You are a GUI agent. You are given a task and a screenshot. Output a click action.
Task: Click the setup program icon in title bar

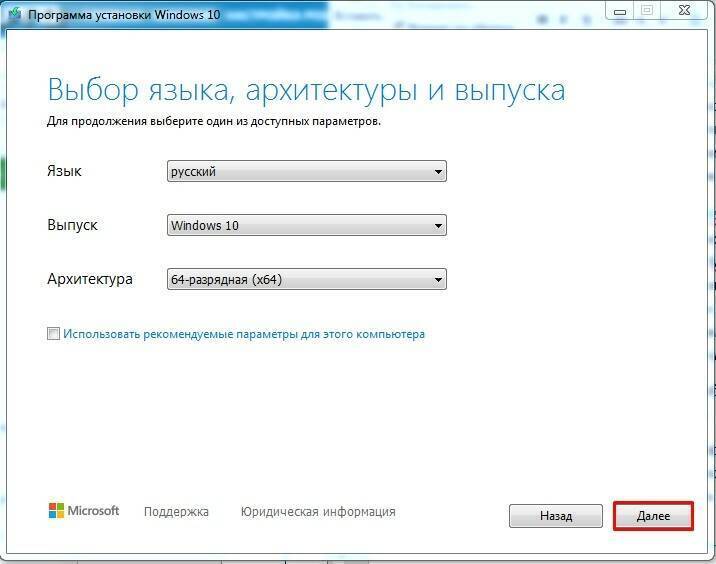pos(13,12)
